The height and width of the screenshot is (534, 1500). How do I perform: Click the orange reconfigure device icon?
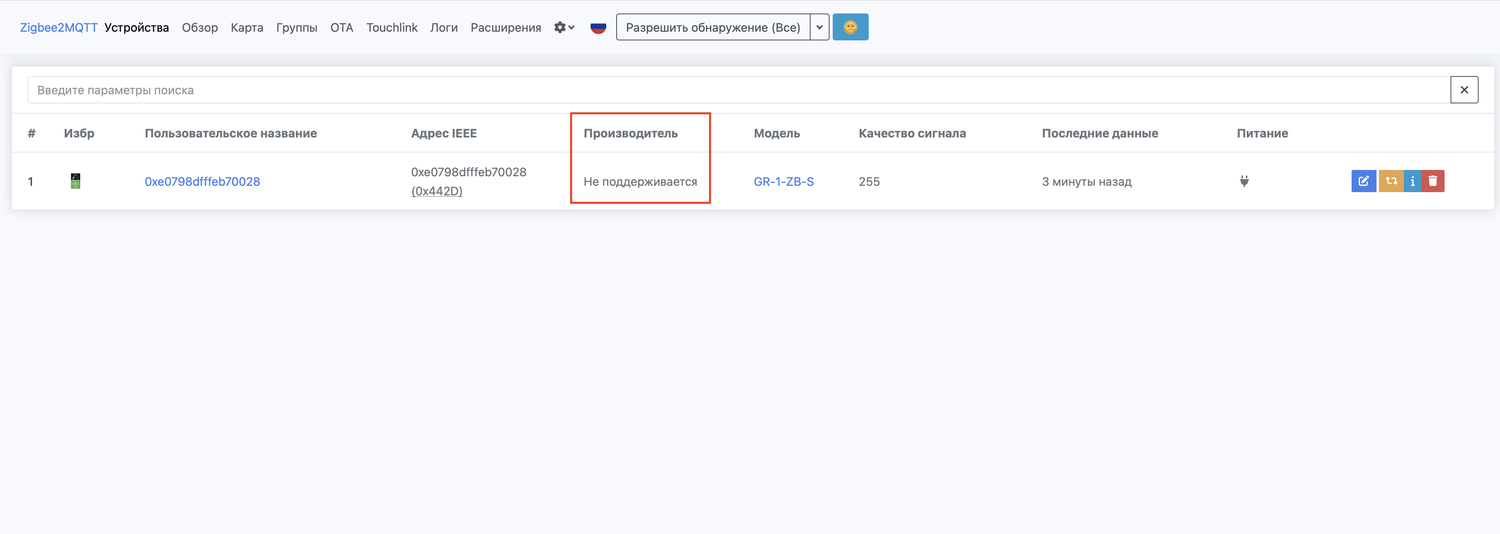[x=1390, y=181]
